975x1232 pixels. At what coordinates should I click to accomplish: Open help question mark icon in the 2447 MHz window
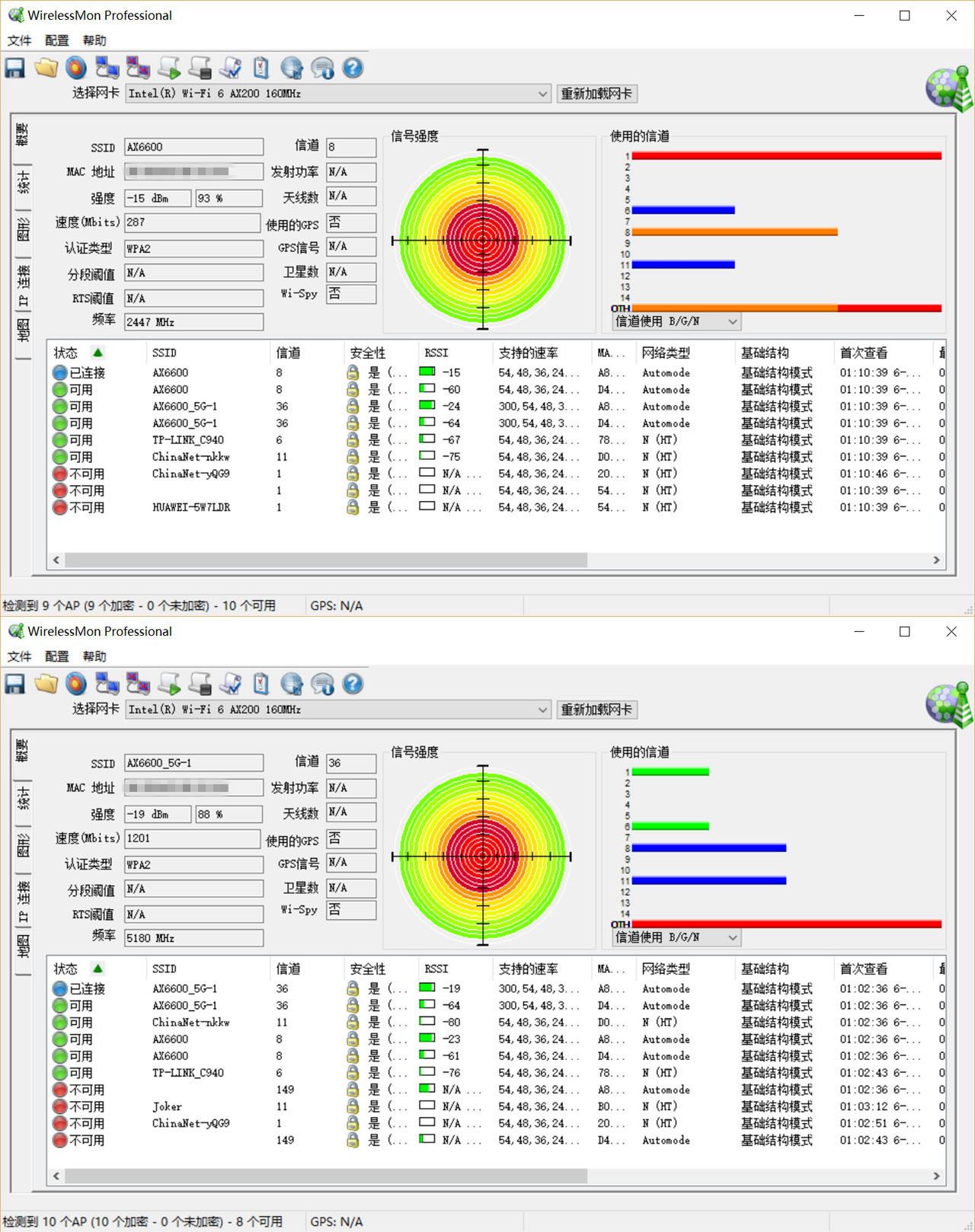[x=353, y=68]
